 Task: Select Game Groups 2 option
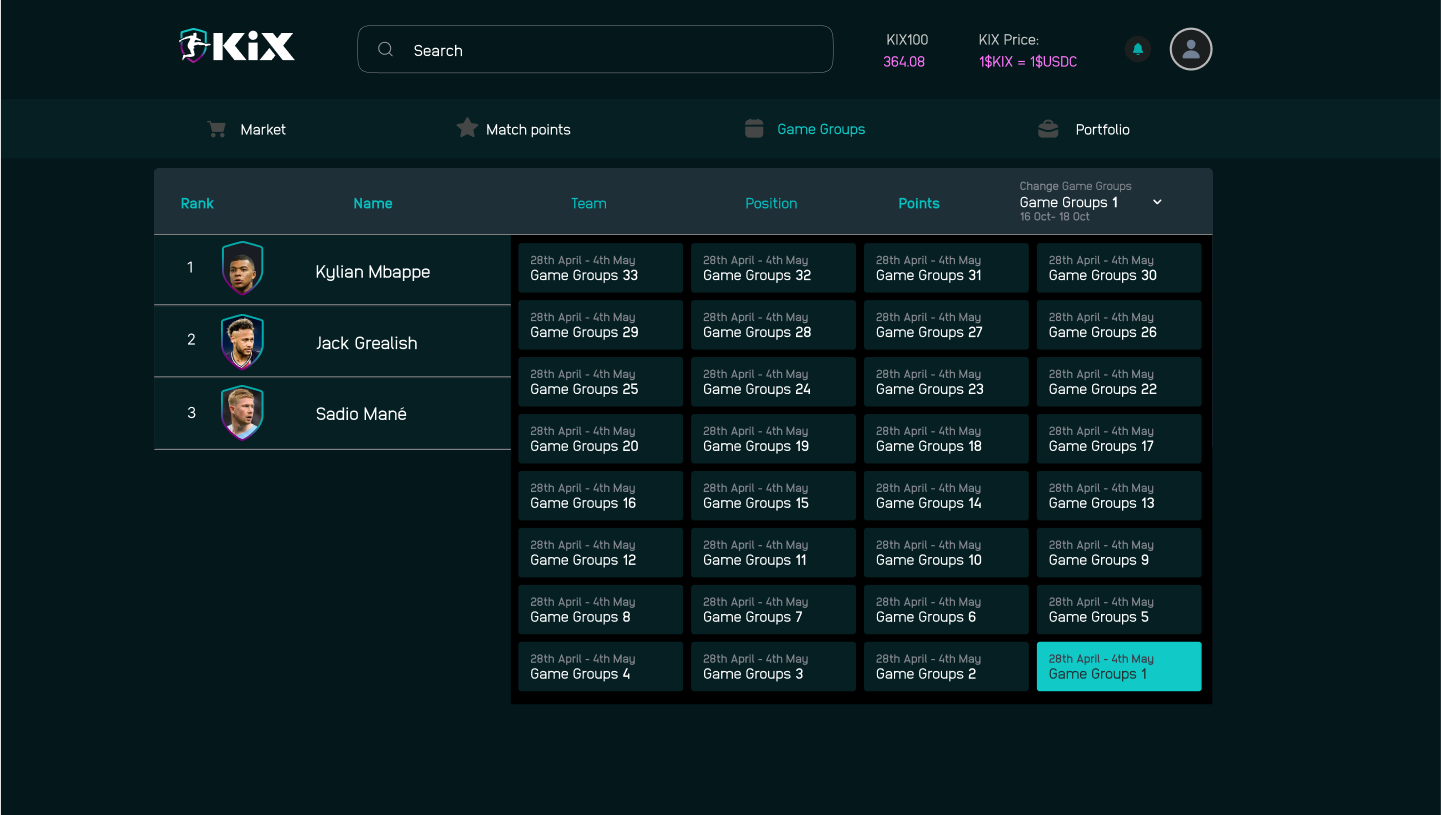pyautogui.click(x=946, y=667)
